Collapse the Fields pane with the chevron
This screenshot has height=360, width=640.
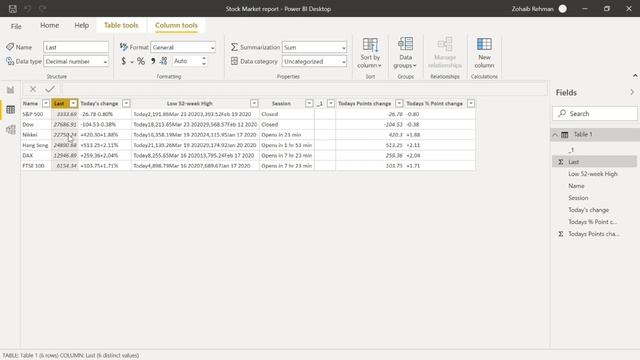click(632, 92)
